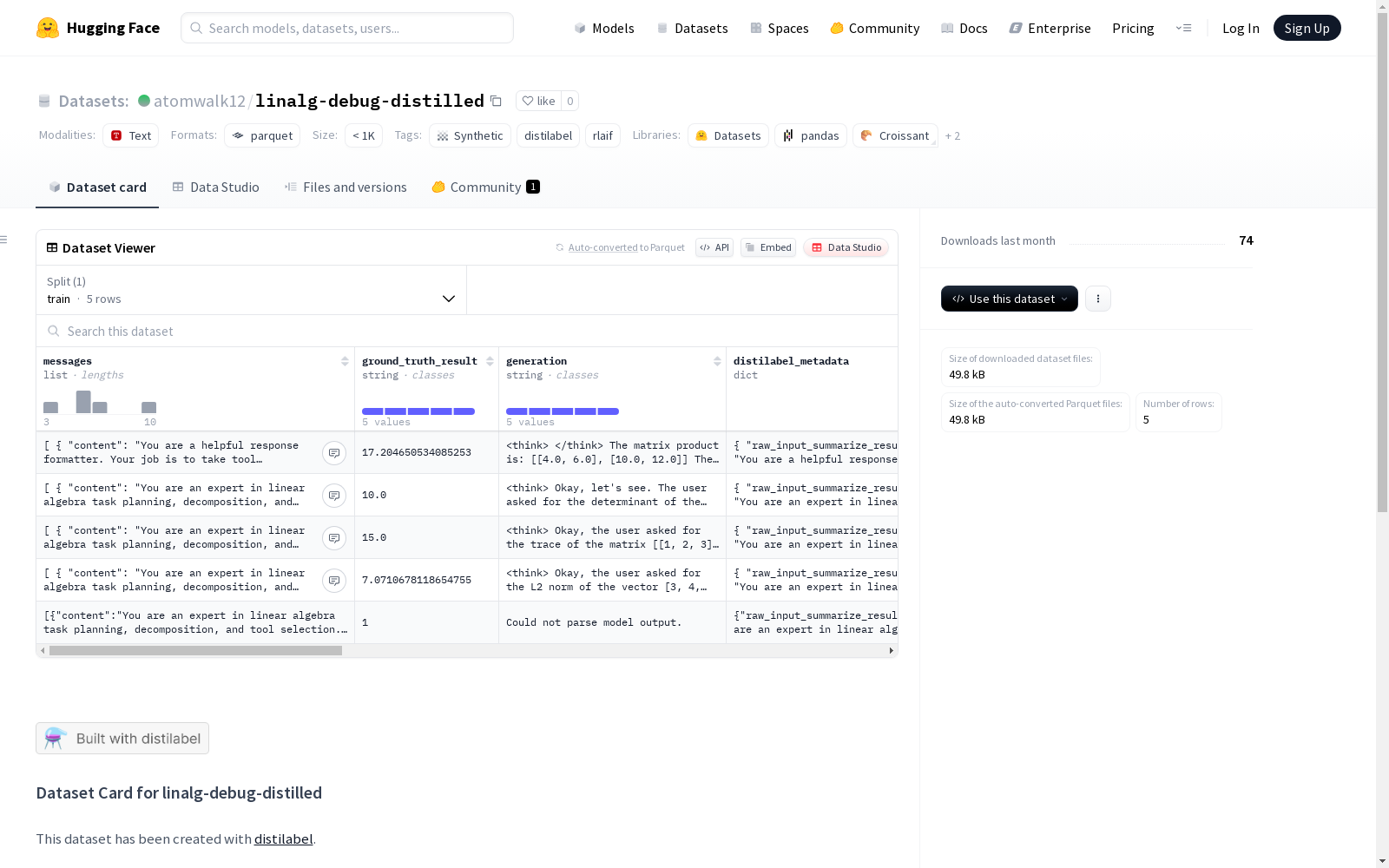Screen dimensions: 1389x868
Task: Click the pandas library tag
Action: [x=811, y=135]
